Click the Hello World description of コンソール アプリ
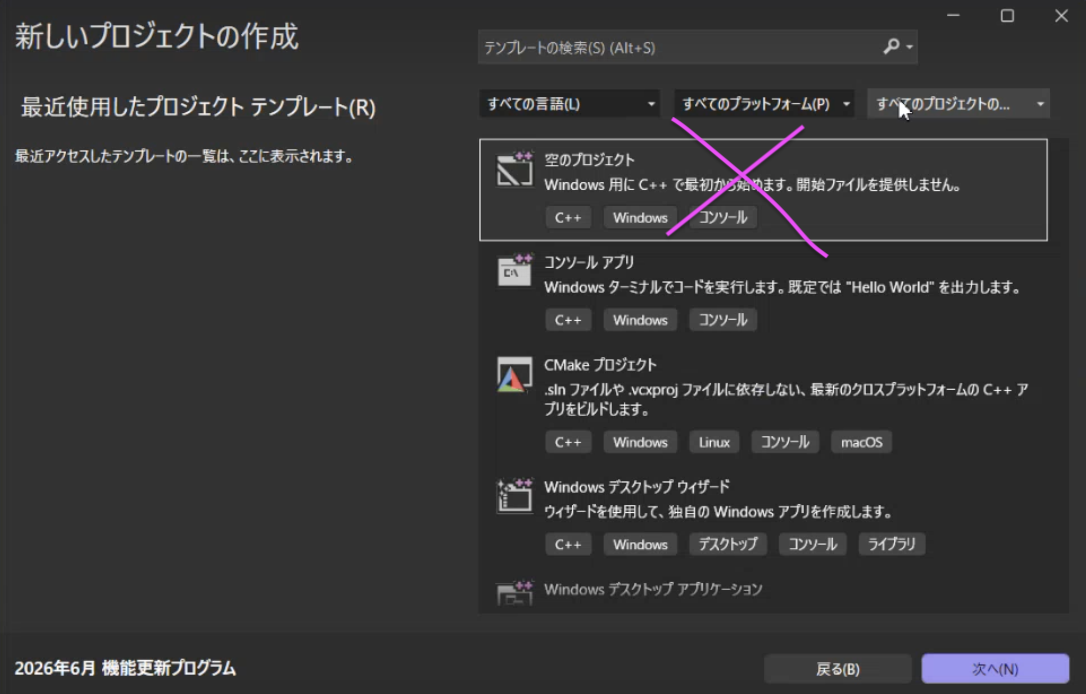The image size is (1086, 694). point(782,287)
